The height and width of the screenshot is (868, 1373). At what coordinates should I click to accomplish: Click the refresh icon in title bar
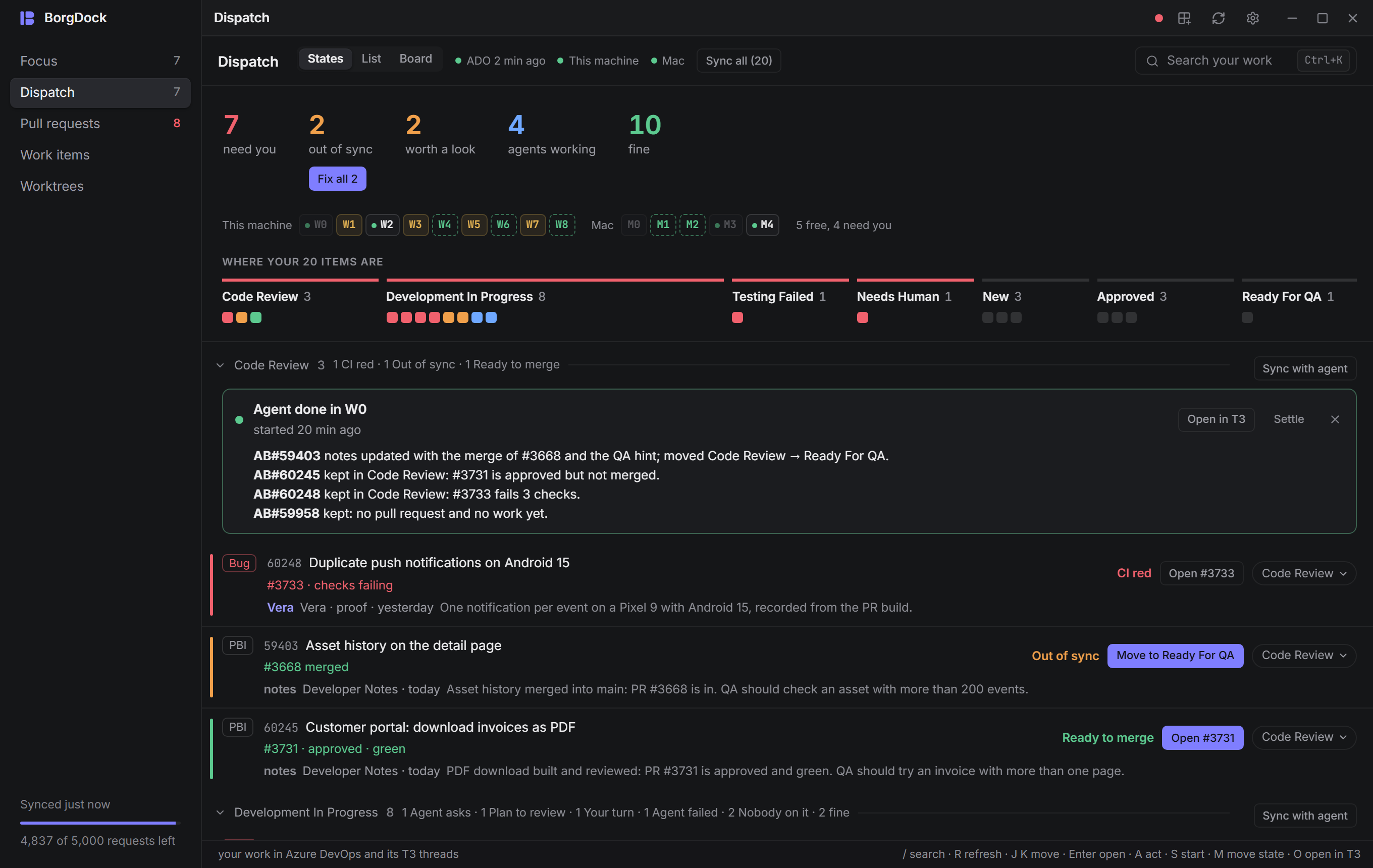coord(1219,18)
